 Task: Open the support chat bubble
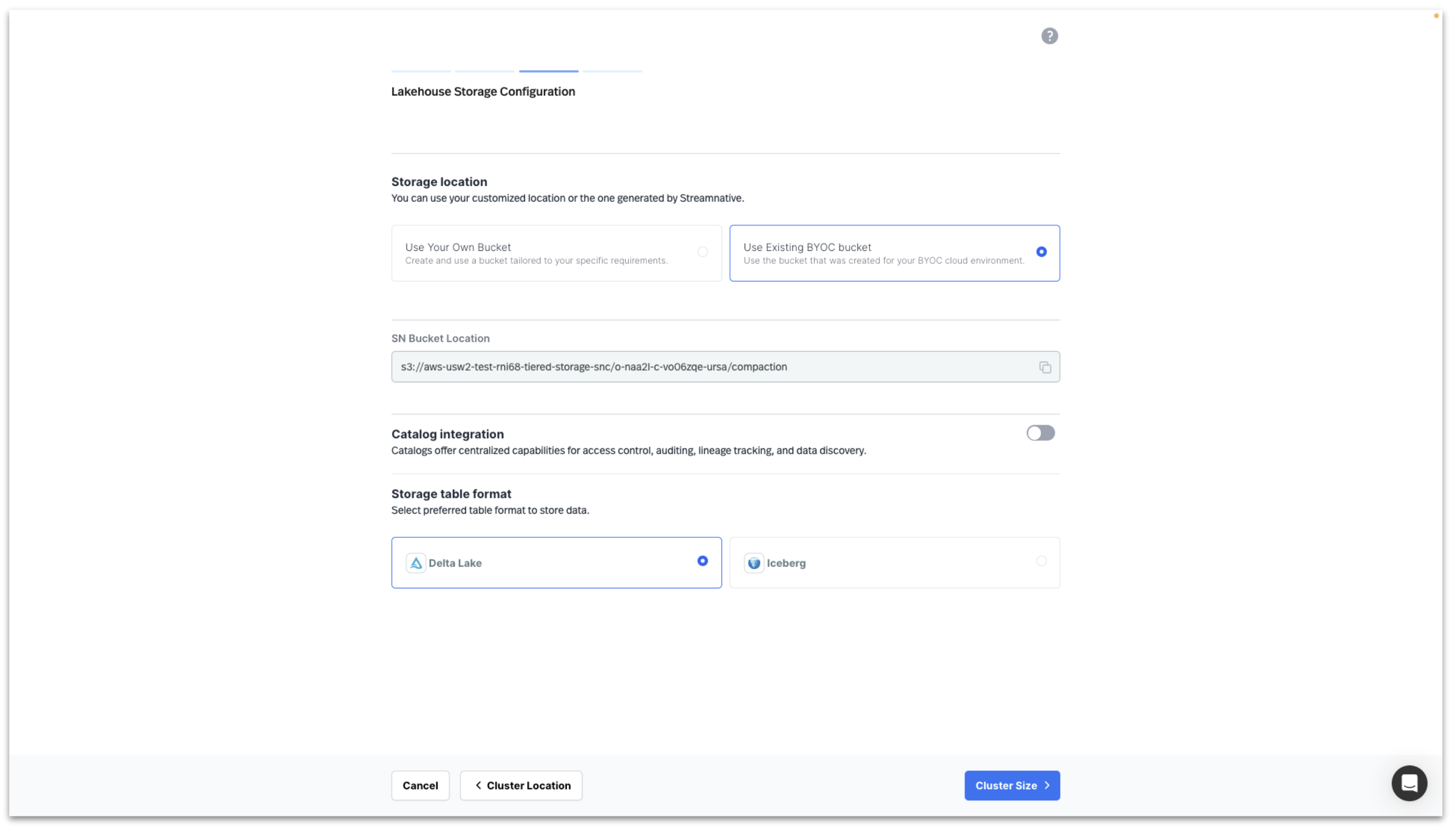pyautogui.click(x=1409, y=783)
